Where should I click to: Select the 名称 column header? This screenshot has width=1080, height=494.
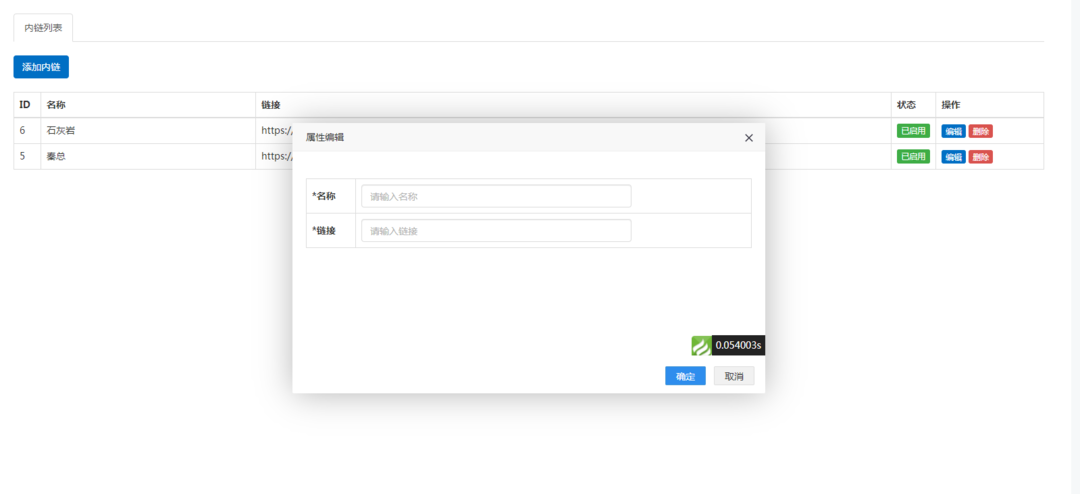[x=56, y=105]
